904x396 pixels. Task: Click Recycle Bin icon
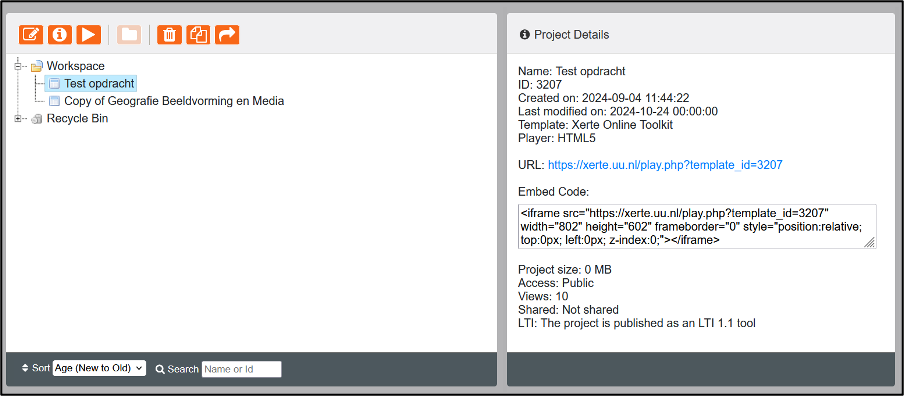coord(37,119)
